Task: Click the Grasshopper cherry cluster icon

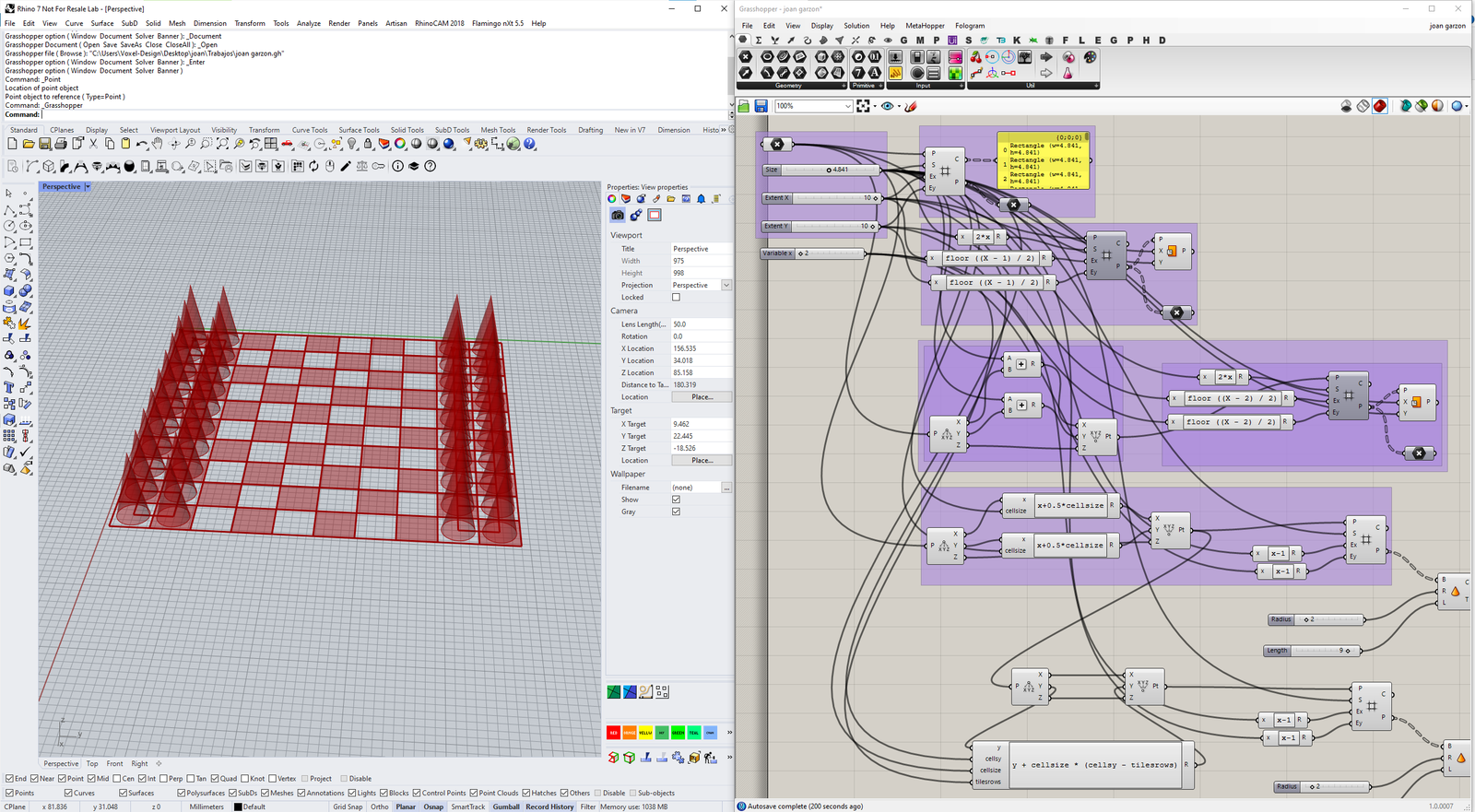Action: coord(976,57)
